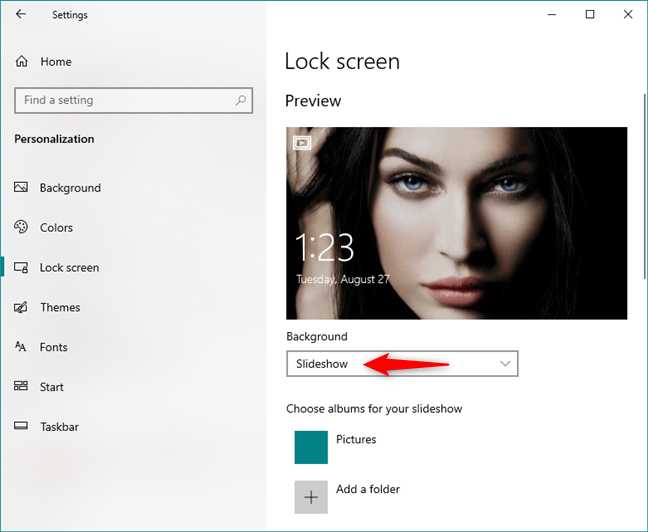
Task: Click the Home icon in sidebar
Action: point(21,62)
